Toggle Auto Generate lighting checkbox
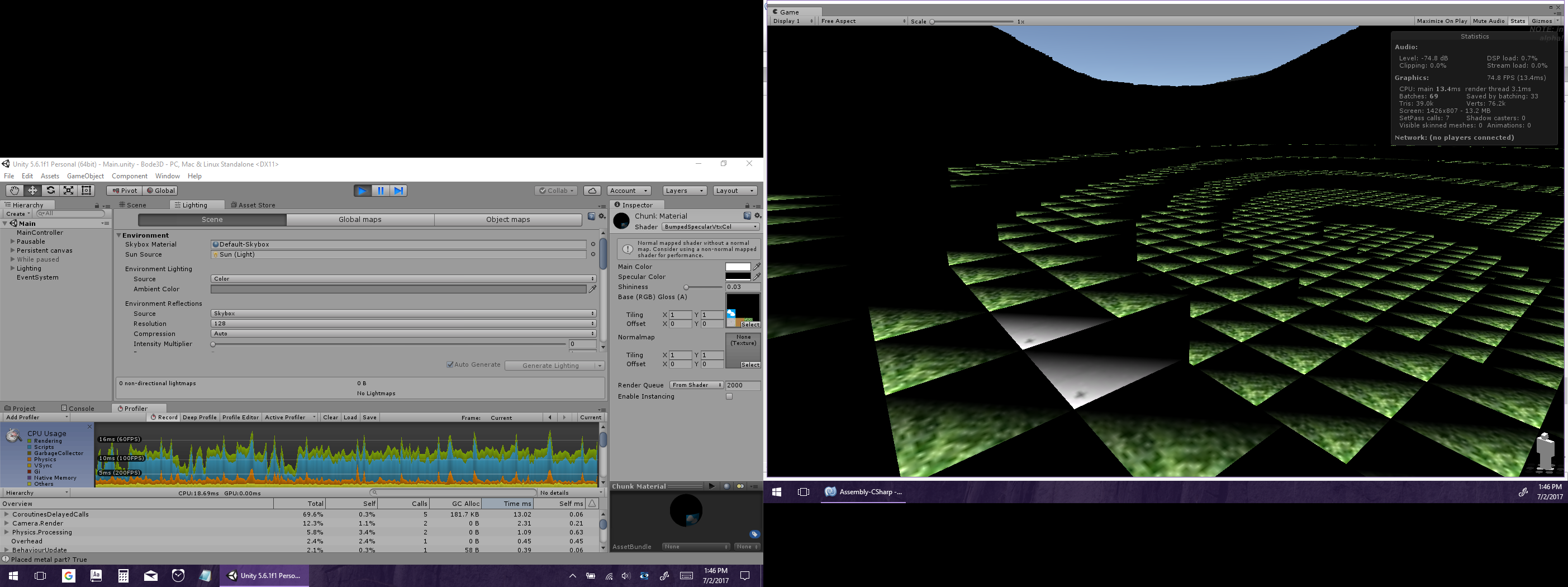 (x=450, y=364)
